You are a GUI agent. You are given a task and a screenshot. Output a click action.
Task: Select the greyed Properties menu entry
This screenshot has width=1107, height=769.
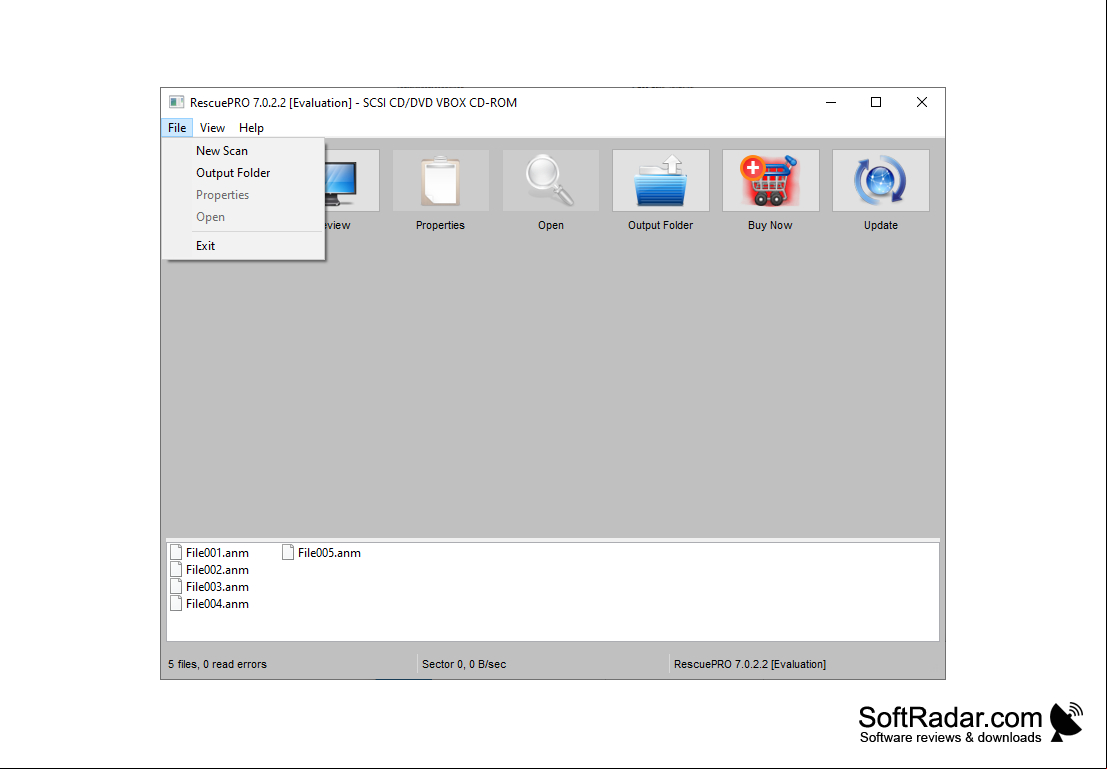pos(244,195)
